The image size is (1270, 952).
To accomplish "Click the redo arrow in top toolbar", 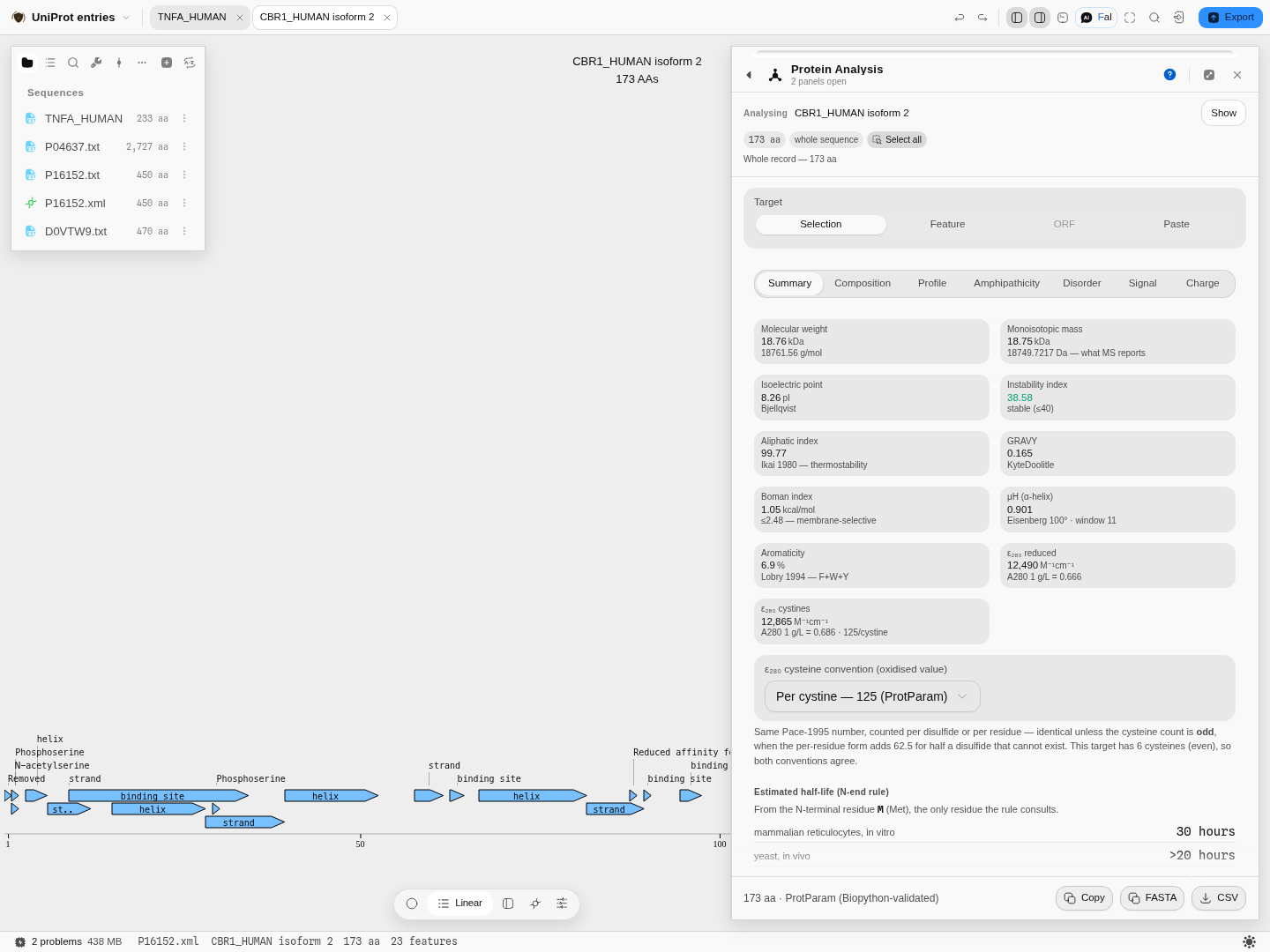I will 982,18.
